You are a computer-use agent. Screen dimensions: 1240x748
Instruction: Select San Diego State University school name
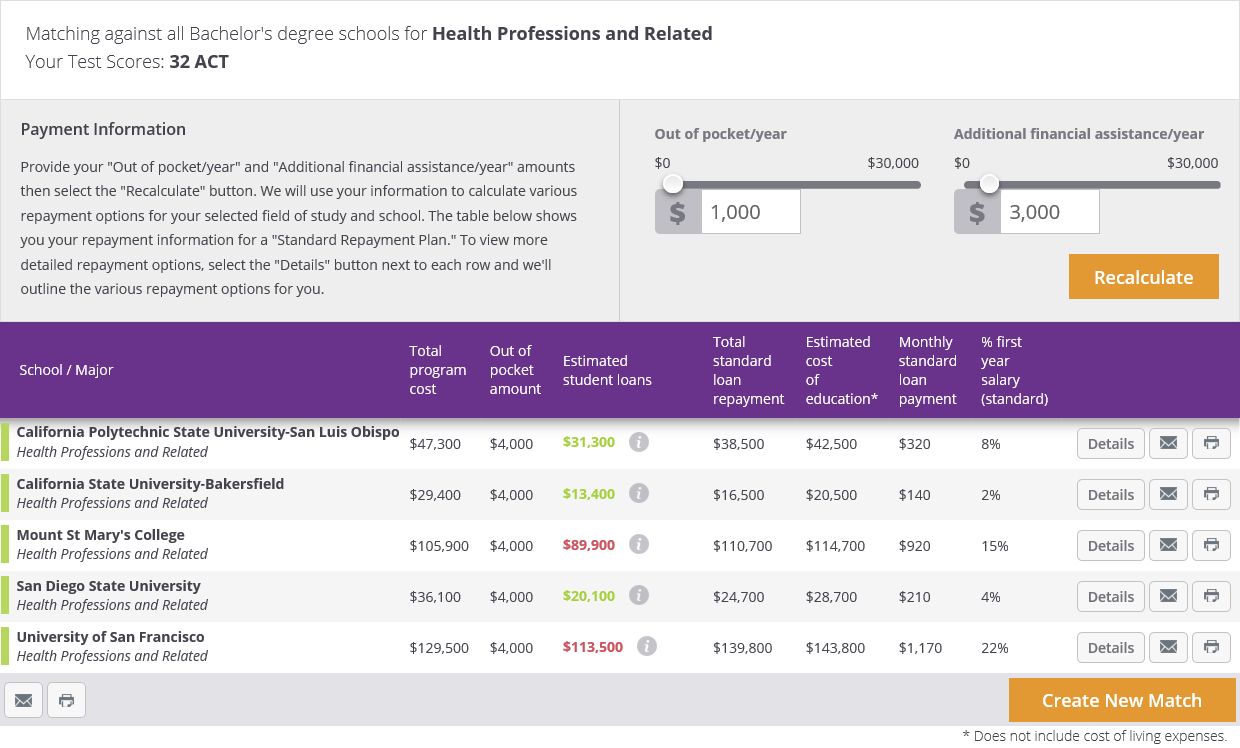point(109,585)
